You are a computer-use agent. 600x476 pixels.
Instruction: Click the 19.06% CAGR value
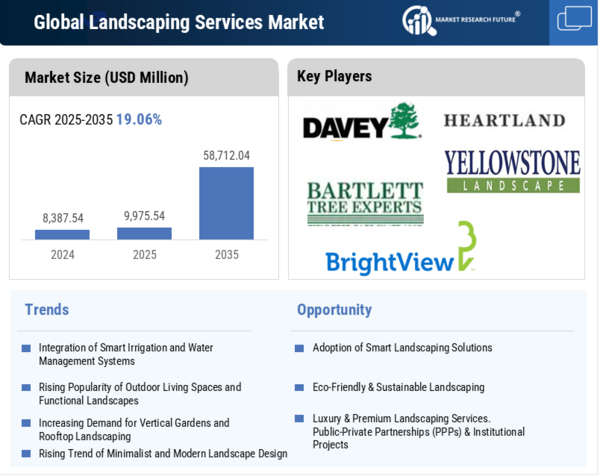tap(139, 119)
